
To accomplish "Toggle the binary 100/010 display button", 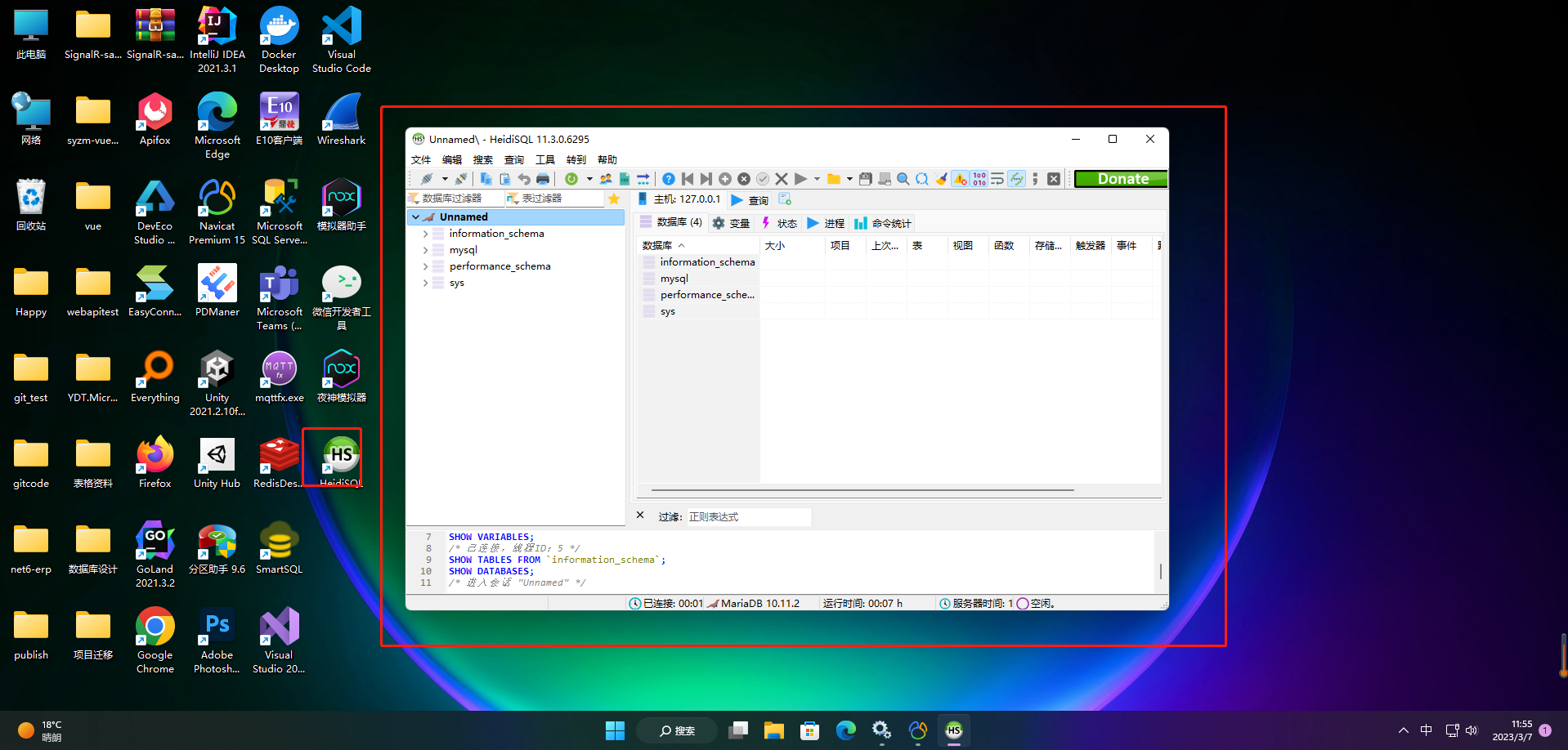I will pos(979,179).
